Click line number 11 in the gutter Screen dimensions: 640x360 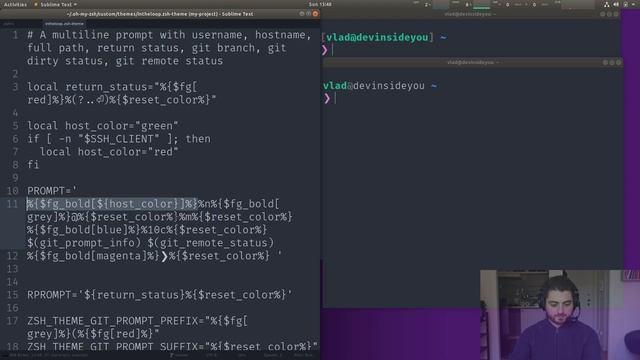[13, 204]
